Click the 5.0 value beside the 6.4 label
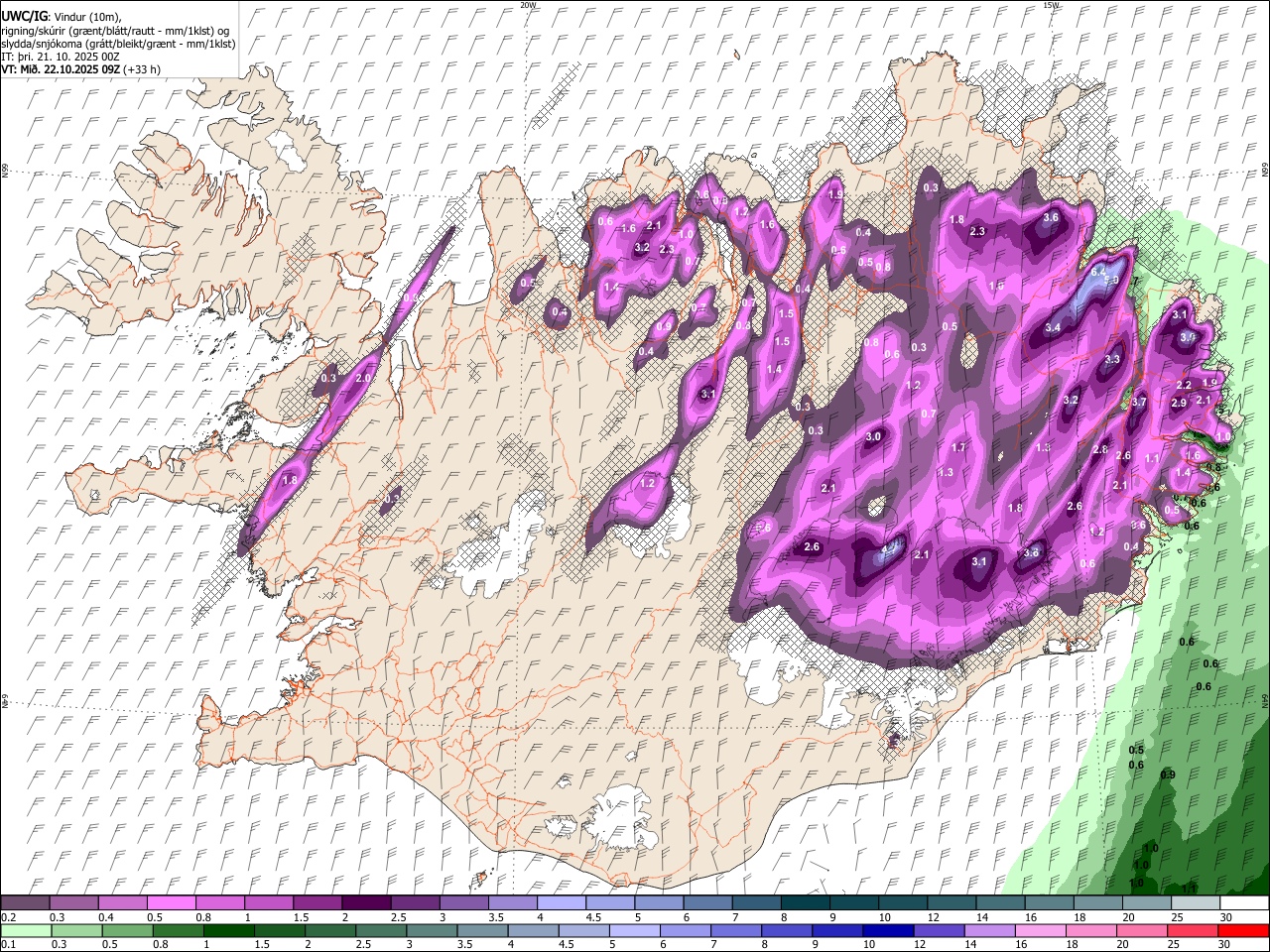The image size is (1270, 952). click(x=1112, y=282)
